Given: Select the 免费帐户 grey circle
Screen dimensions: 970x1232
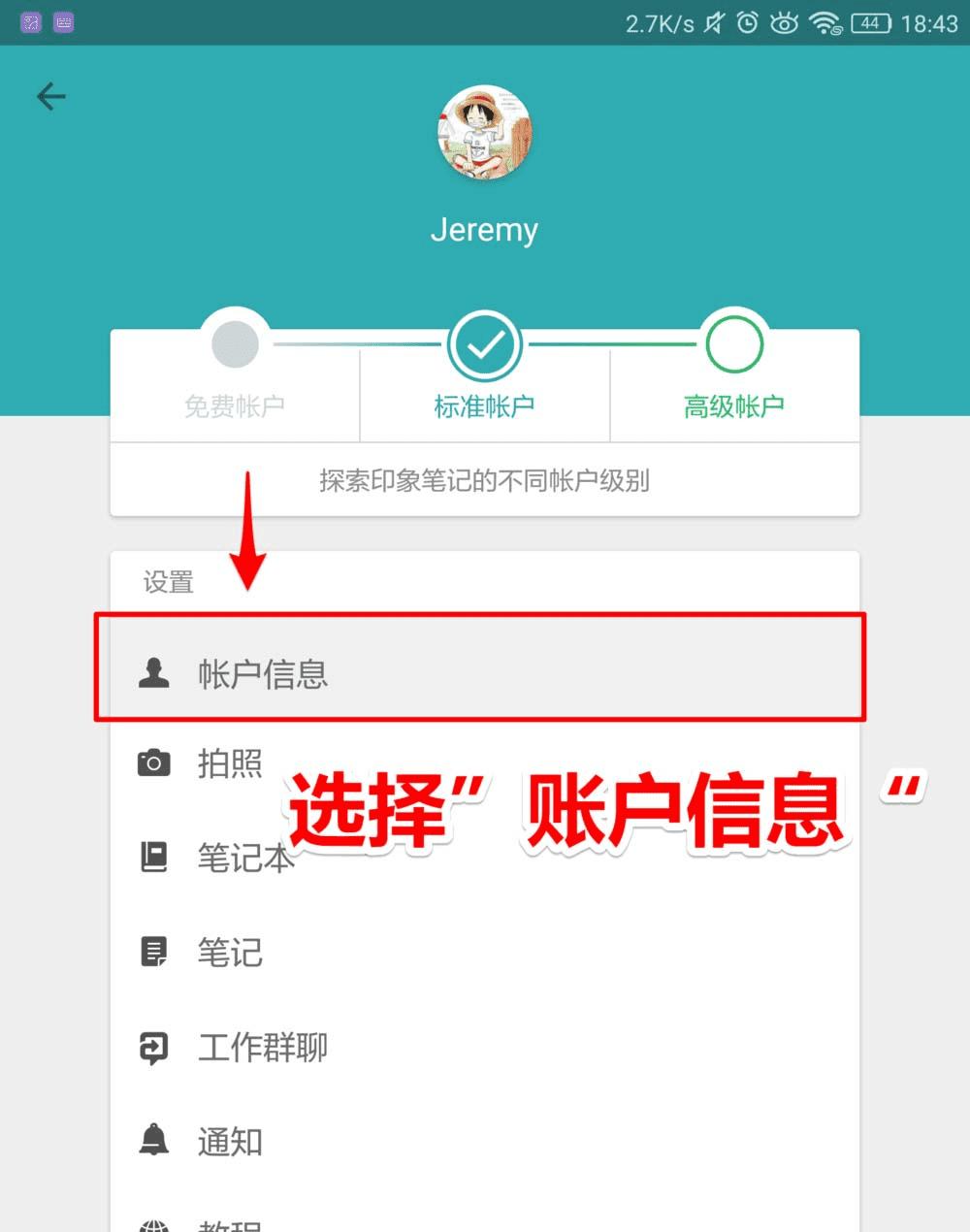Looking at the screenshot, I should click(235, 343).
